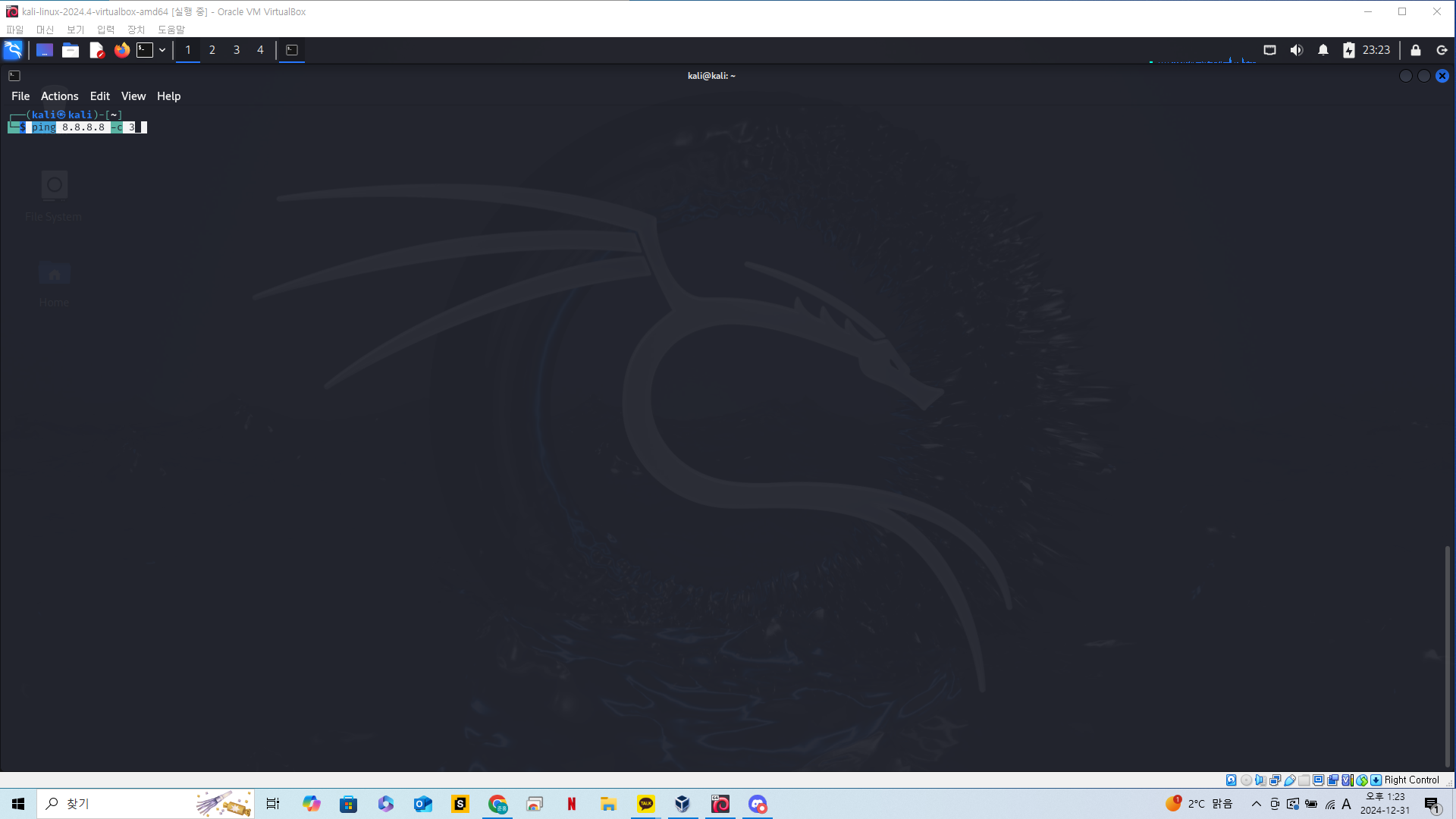Click the log out icon
This screenshot has width=1456, height=819.
point(1442,50)
